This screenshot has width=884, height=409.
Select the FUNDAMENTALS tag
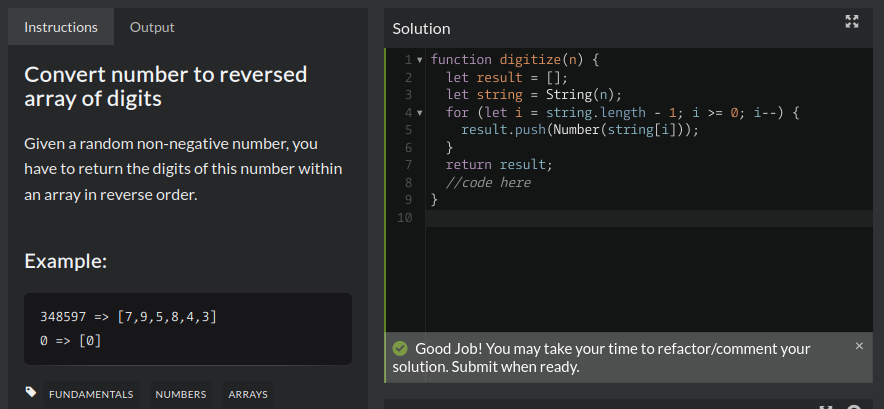coord(91,394)
